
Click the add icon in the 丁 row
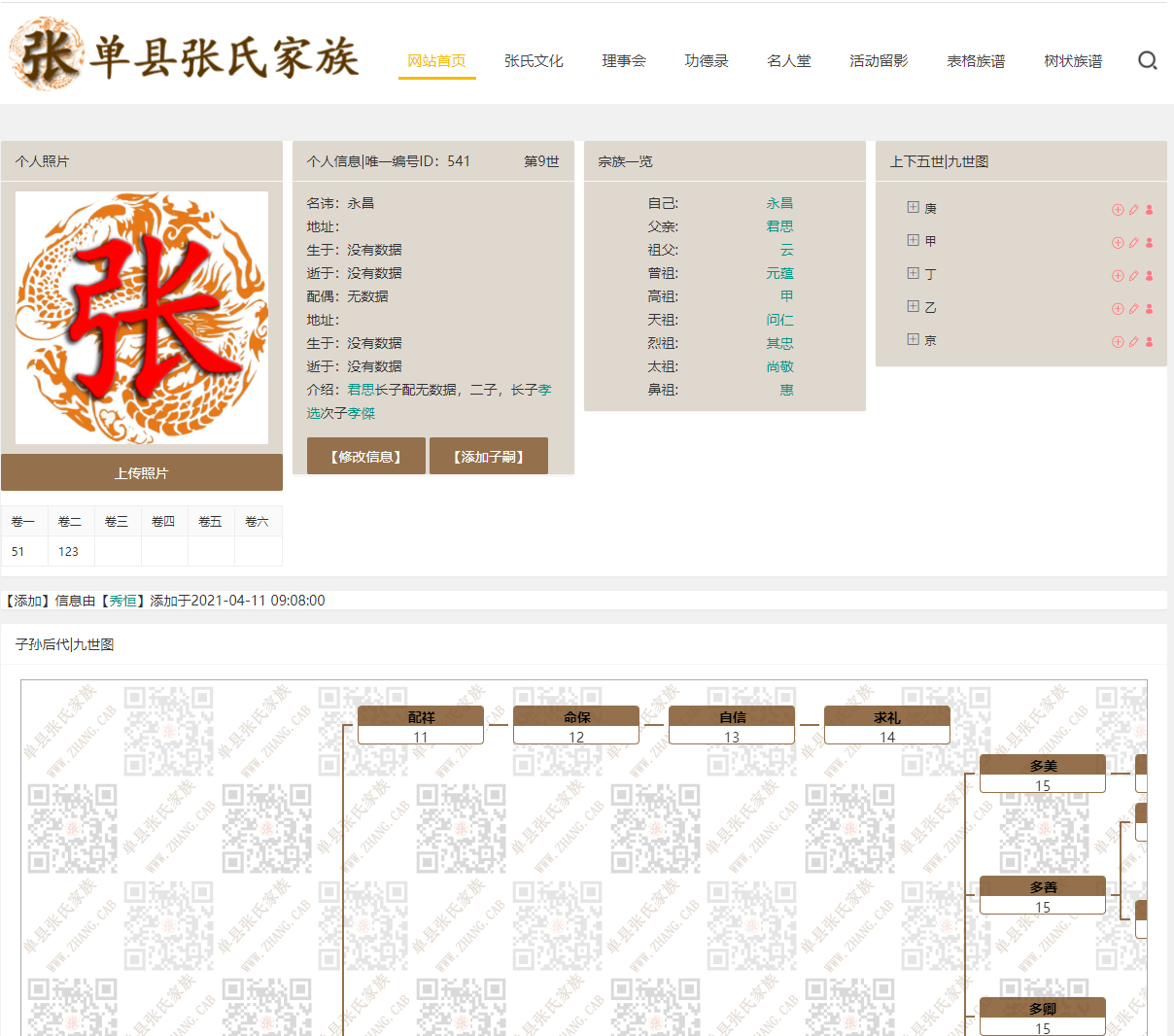(x=1118, y=275)
